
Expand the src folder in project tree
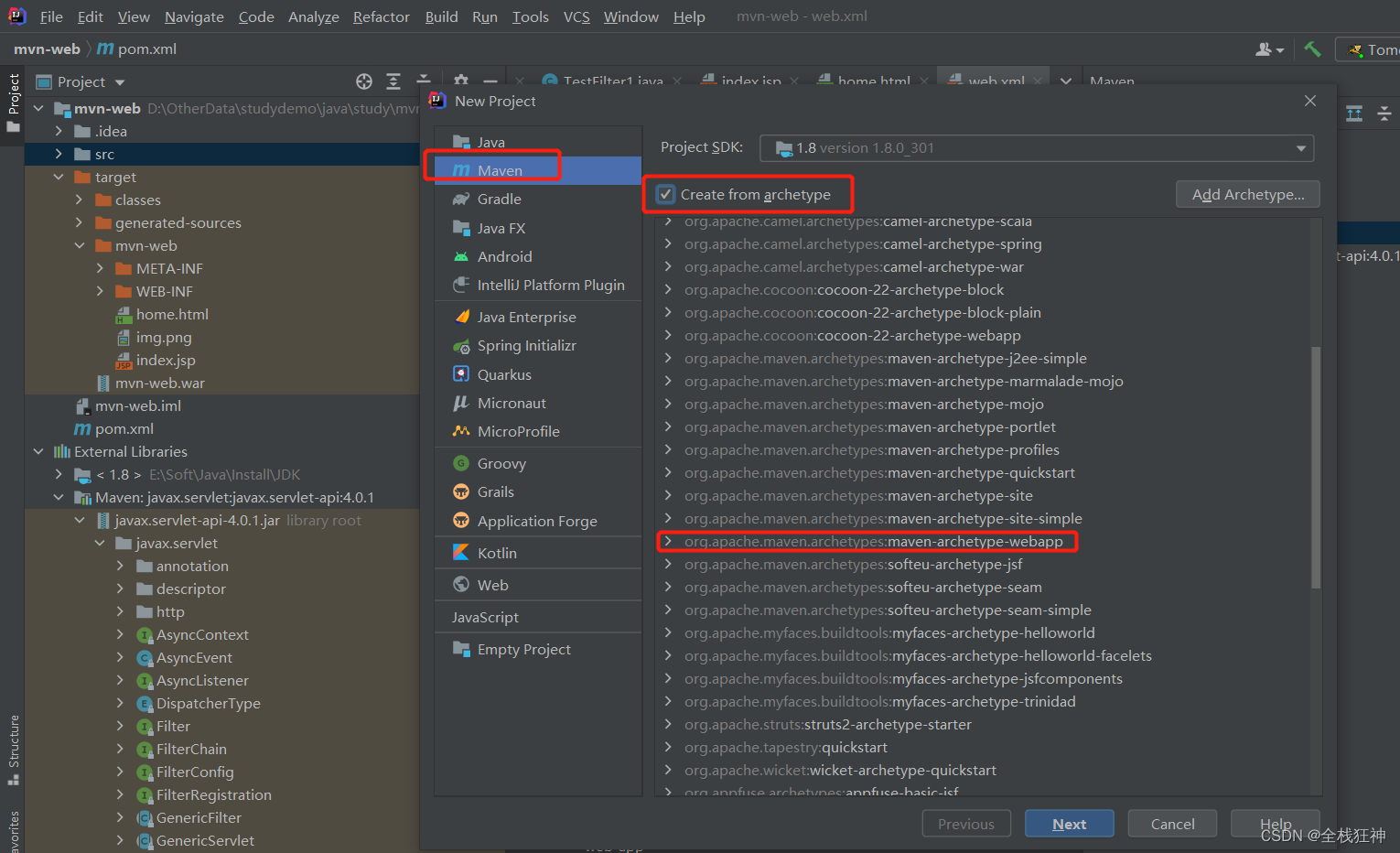(59, 154)
